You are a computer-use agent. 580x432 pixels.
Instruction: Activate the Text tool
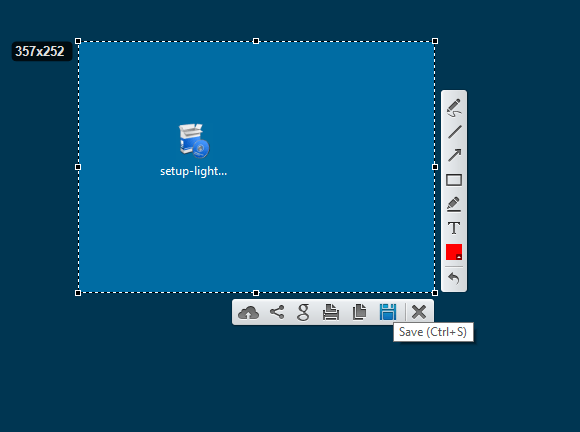pos(454,228)
